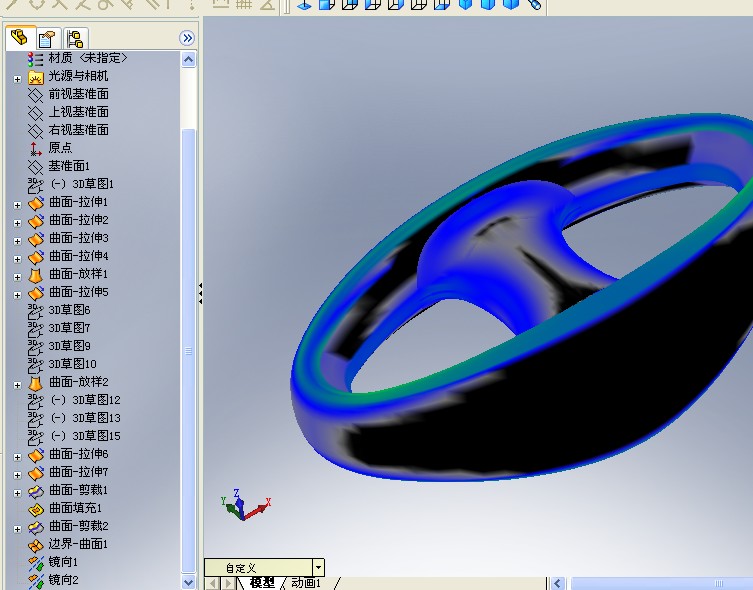The width and height of the screenshot is (753, 590).
Task: Select the 上视基准面 plane icon
Action: 35,113
